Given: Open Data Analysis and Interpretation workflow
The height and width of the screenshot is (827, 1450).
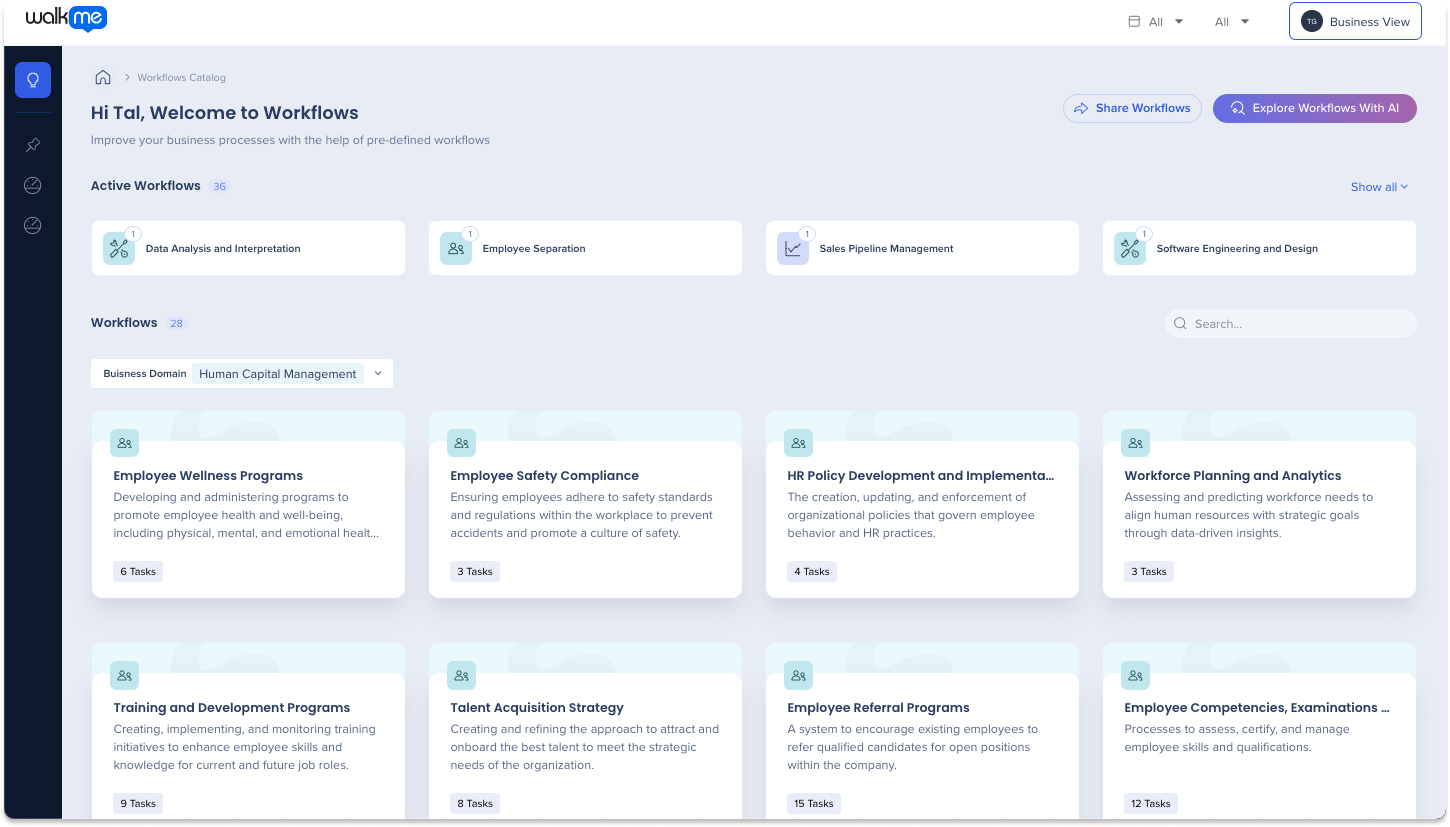Looking at the screenshot, I should tap(248, 248).
